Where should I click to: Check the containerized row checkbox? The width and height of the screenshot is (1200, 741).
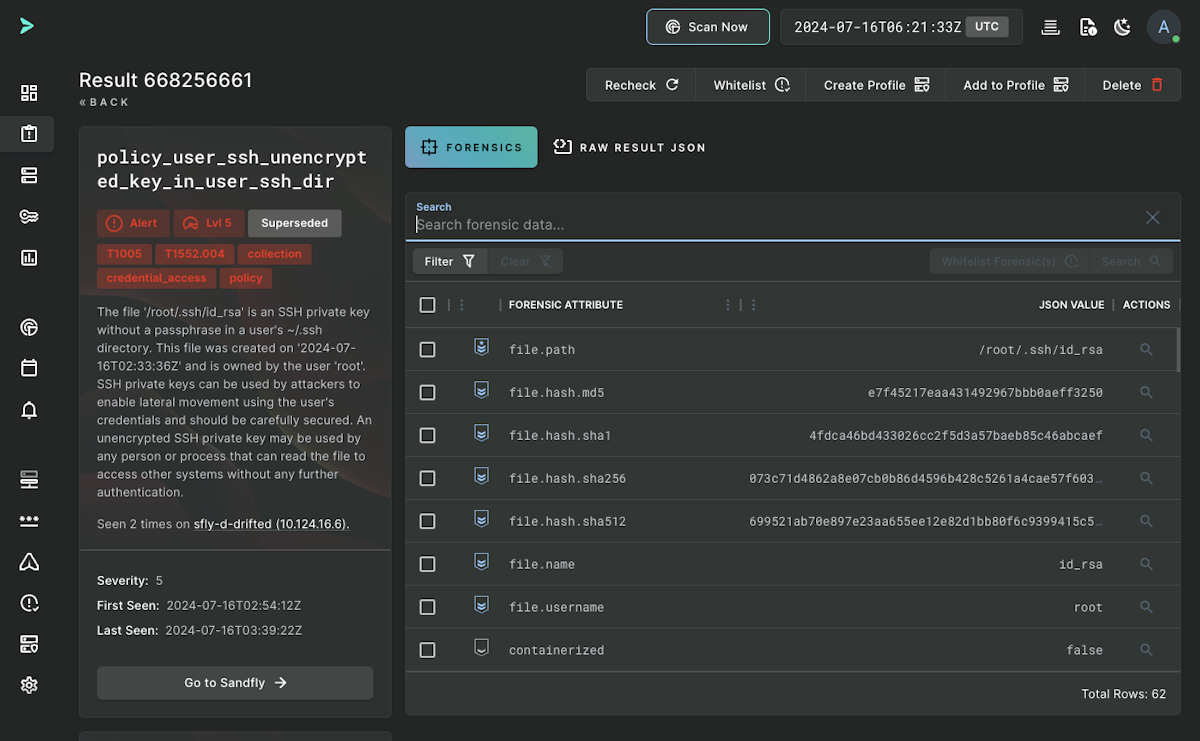coord(427,649)
